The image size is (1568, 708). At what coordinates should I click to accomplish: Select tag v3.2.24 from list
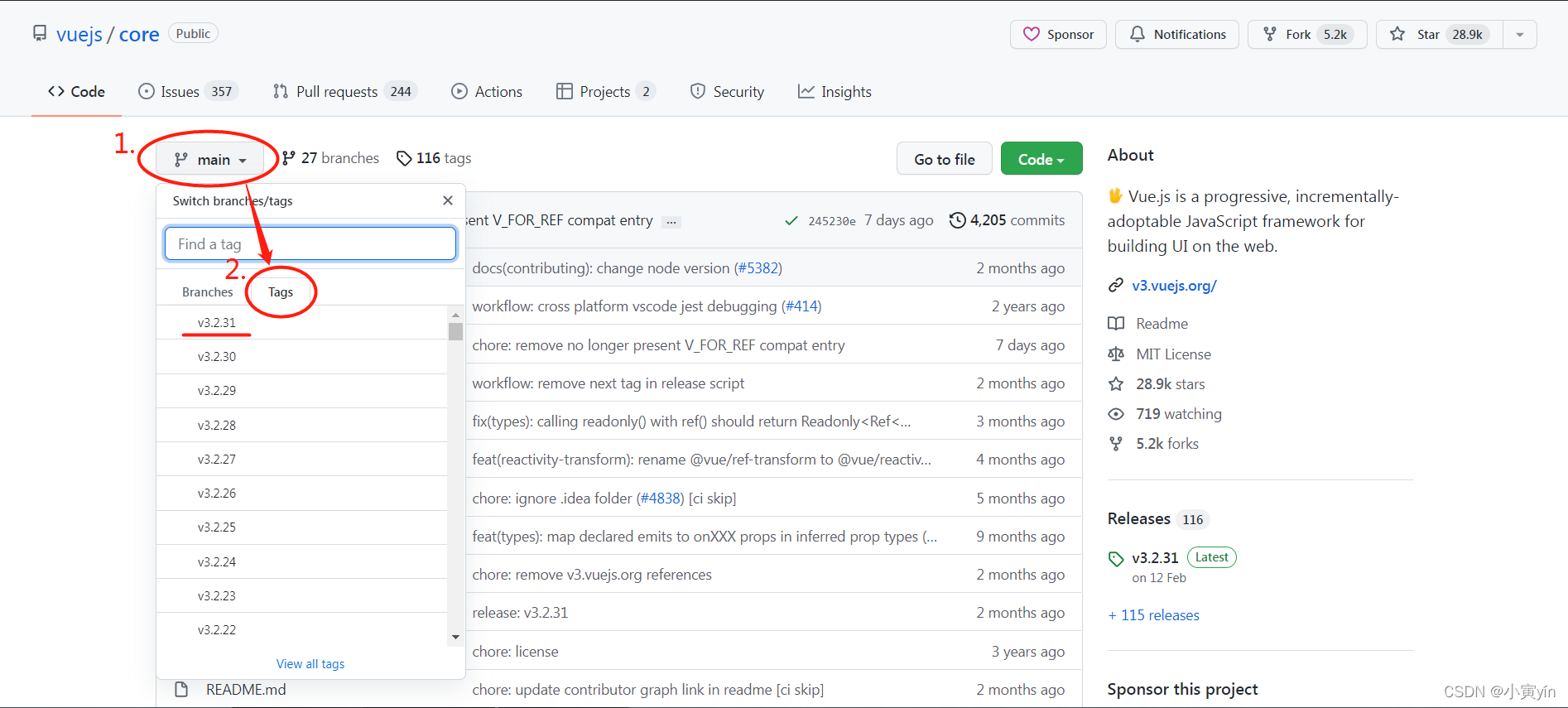click(301, 561)
